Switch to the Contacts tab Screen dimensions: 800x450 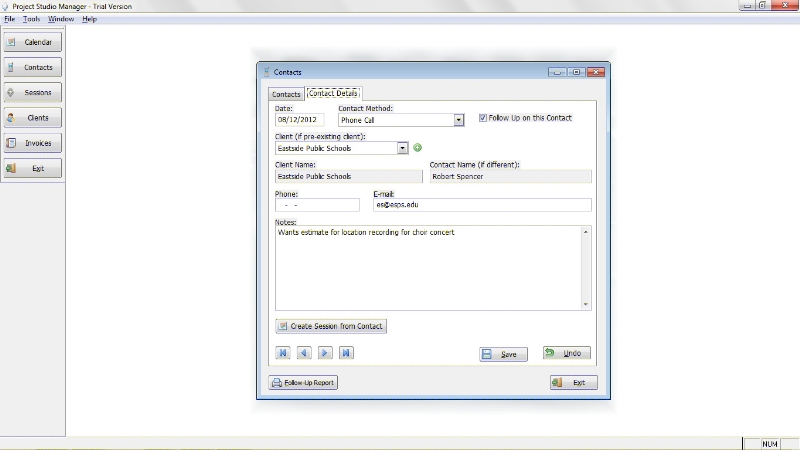tap(287, 94)
